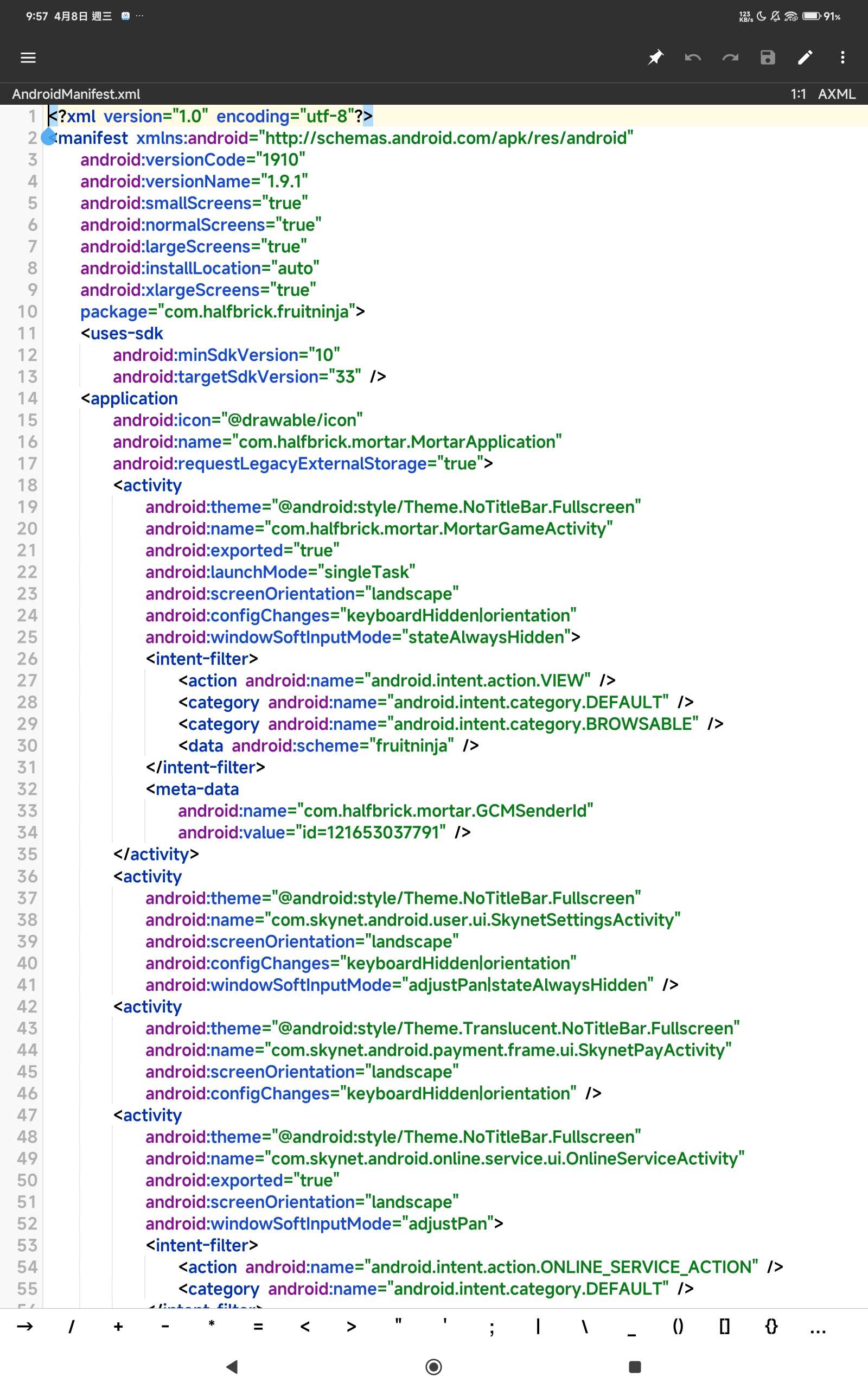Save the file with floppy icon
Viewport: 868px width, 1389px height.
pos(768,58)
